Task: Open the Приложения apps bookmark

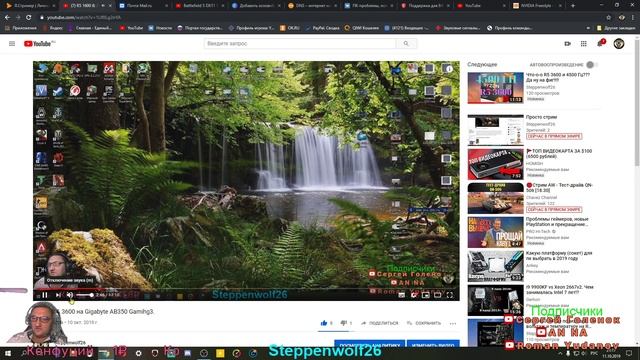Action: (x=21, y=28)
